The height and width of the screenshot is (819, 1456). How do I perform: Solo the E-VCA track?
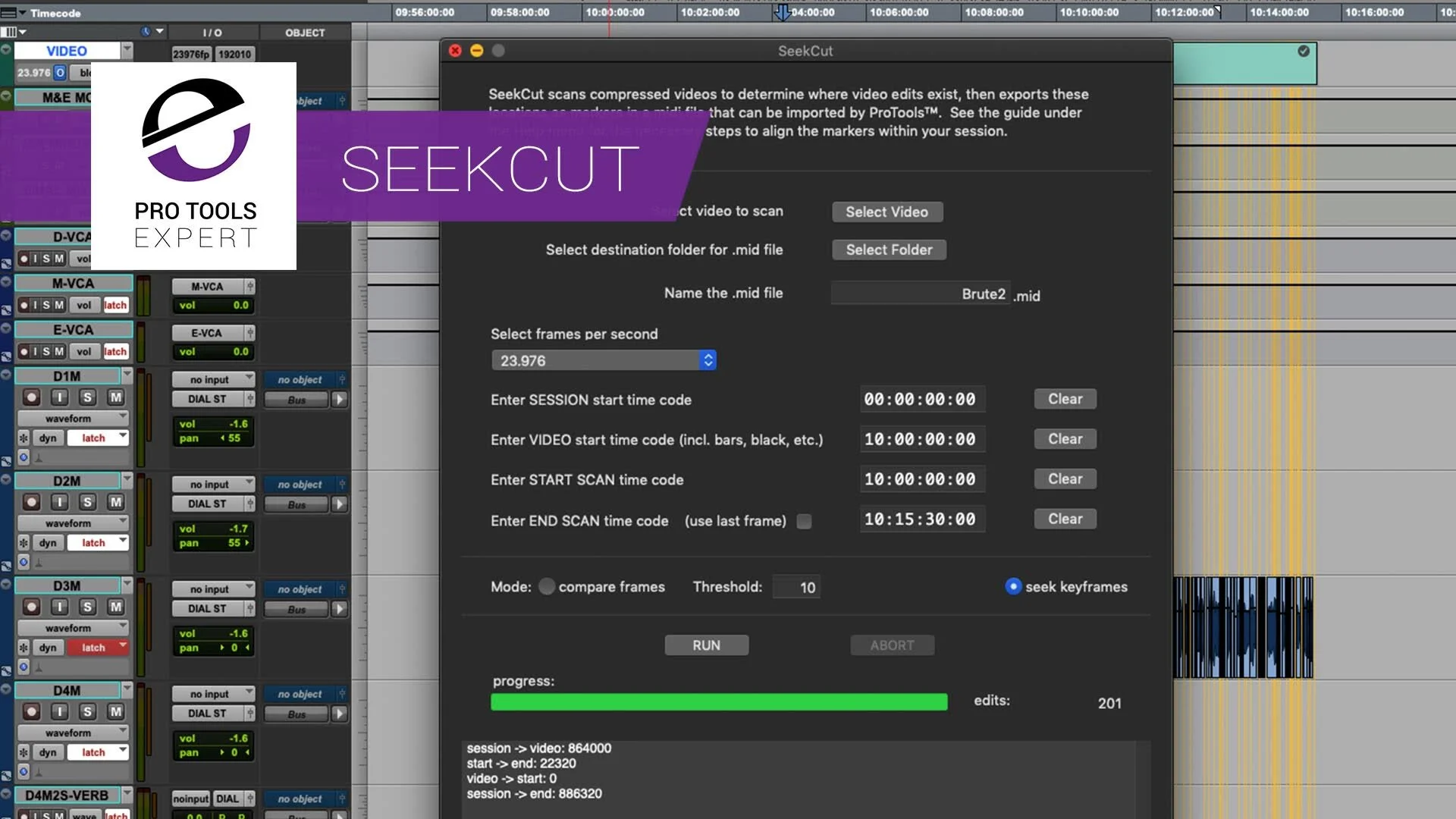46,351
